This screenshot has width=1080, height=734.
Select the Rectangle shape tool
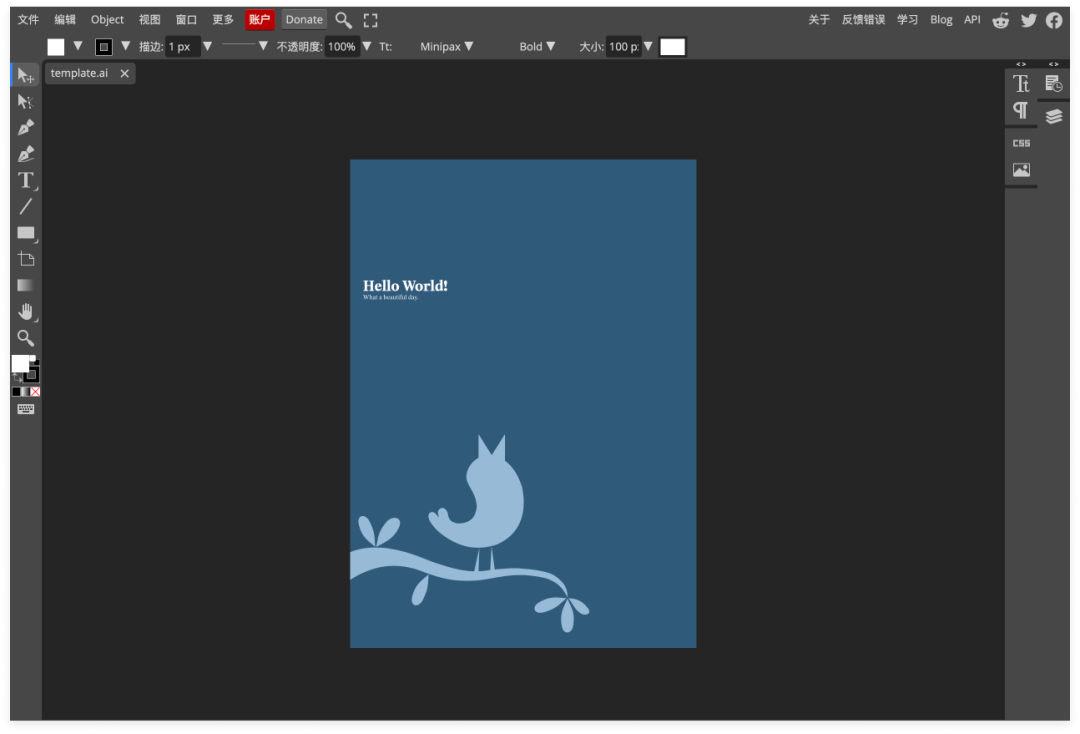[25, 233]
